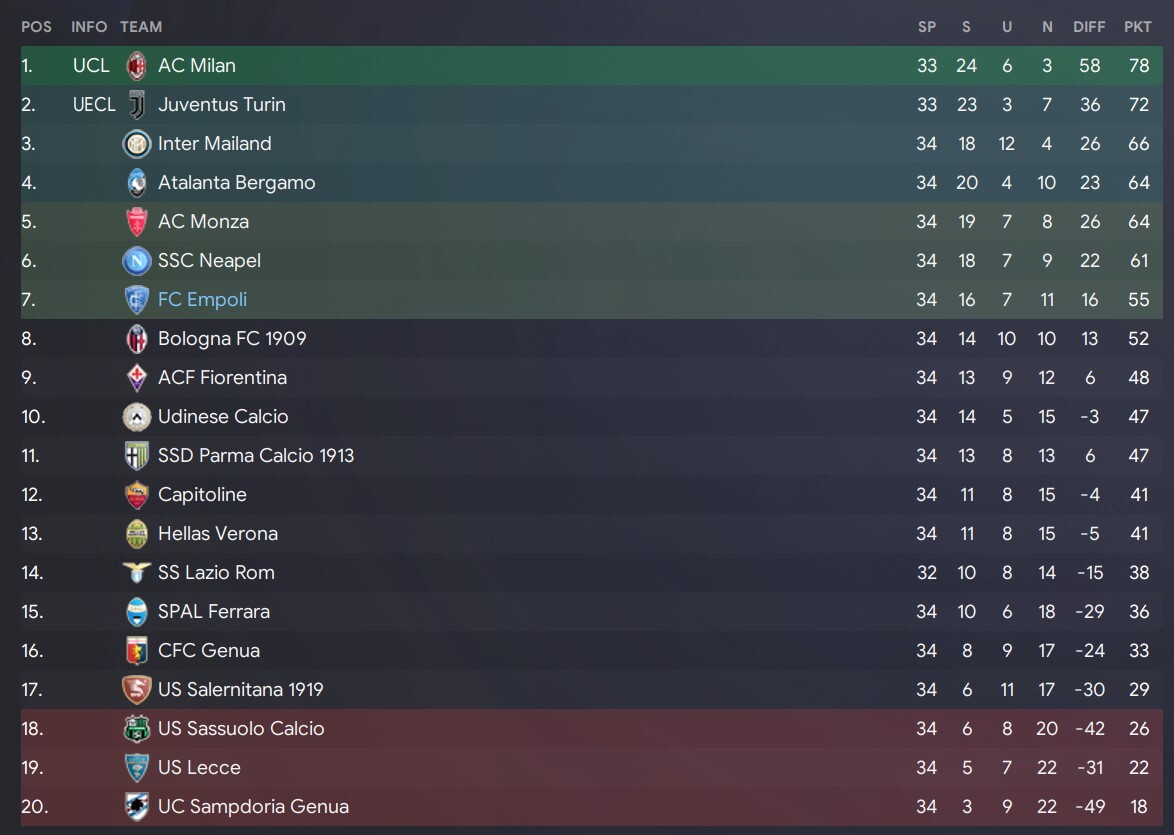Open the FC Empoli team link
The image size is (1174, 835).
pyautogui.click(x=202, y=300)
